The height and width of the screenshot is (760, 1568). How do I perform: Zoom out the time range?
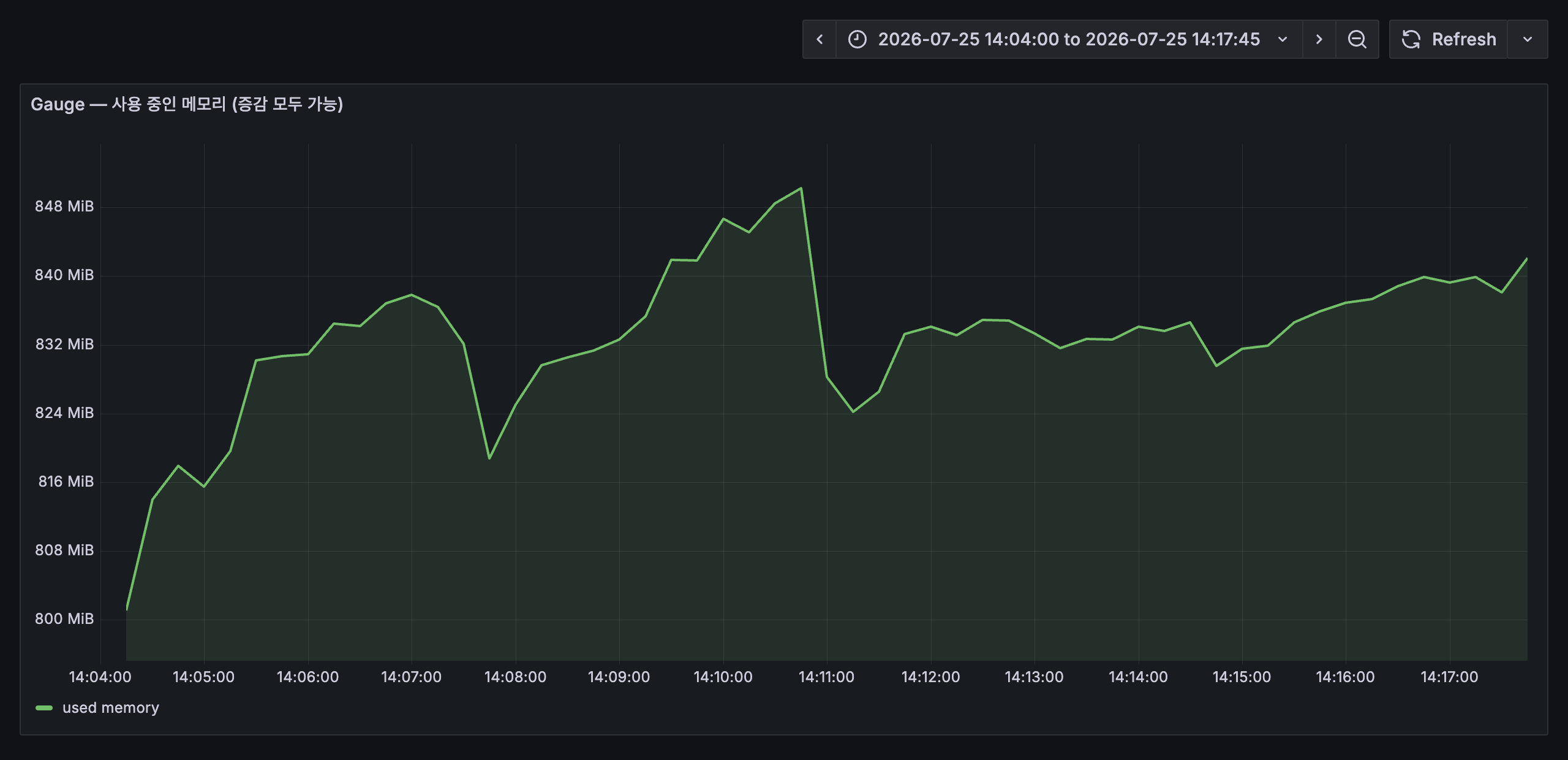[1357, 39]
